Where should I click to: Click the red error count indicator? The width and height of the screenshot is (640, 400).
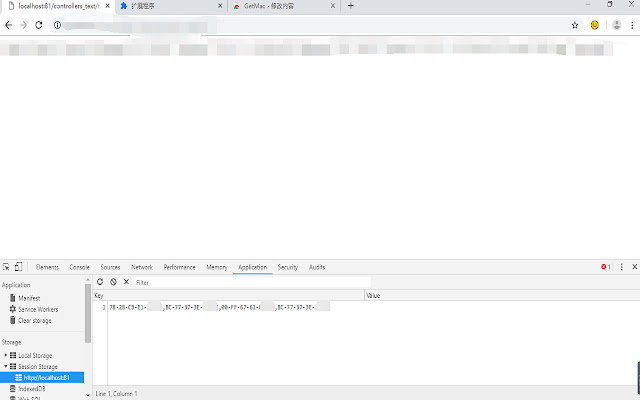click(x=606, y=267)
